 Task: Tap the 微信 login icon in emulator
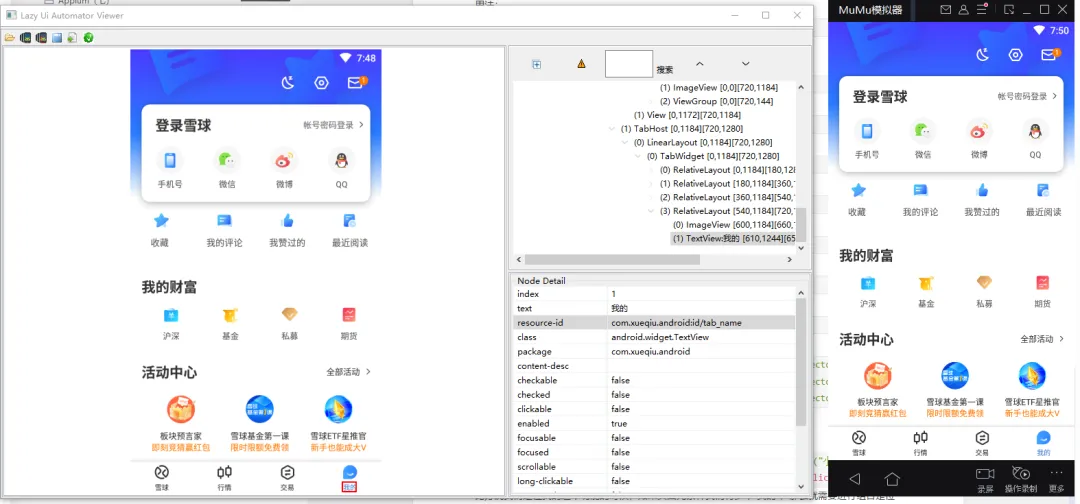(922, 131)
